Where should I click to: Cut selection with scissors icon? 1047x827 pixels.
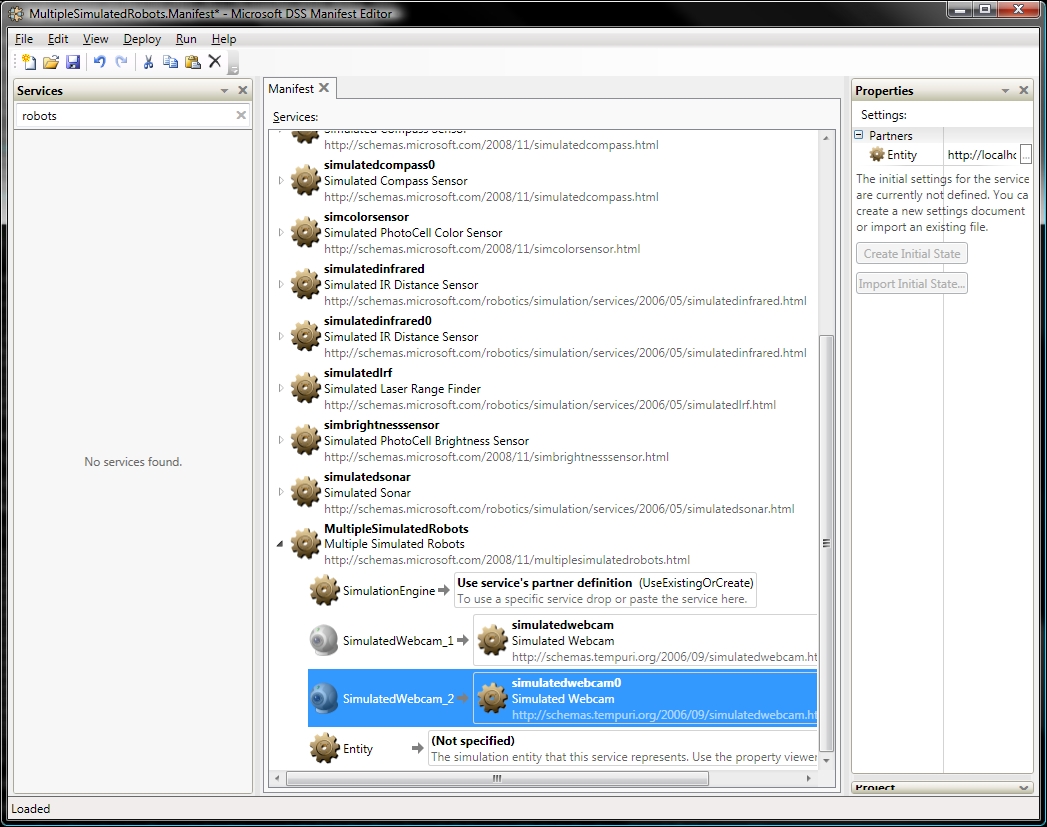(x=148, y=62)
